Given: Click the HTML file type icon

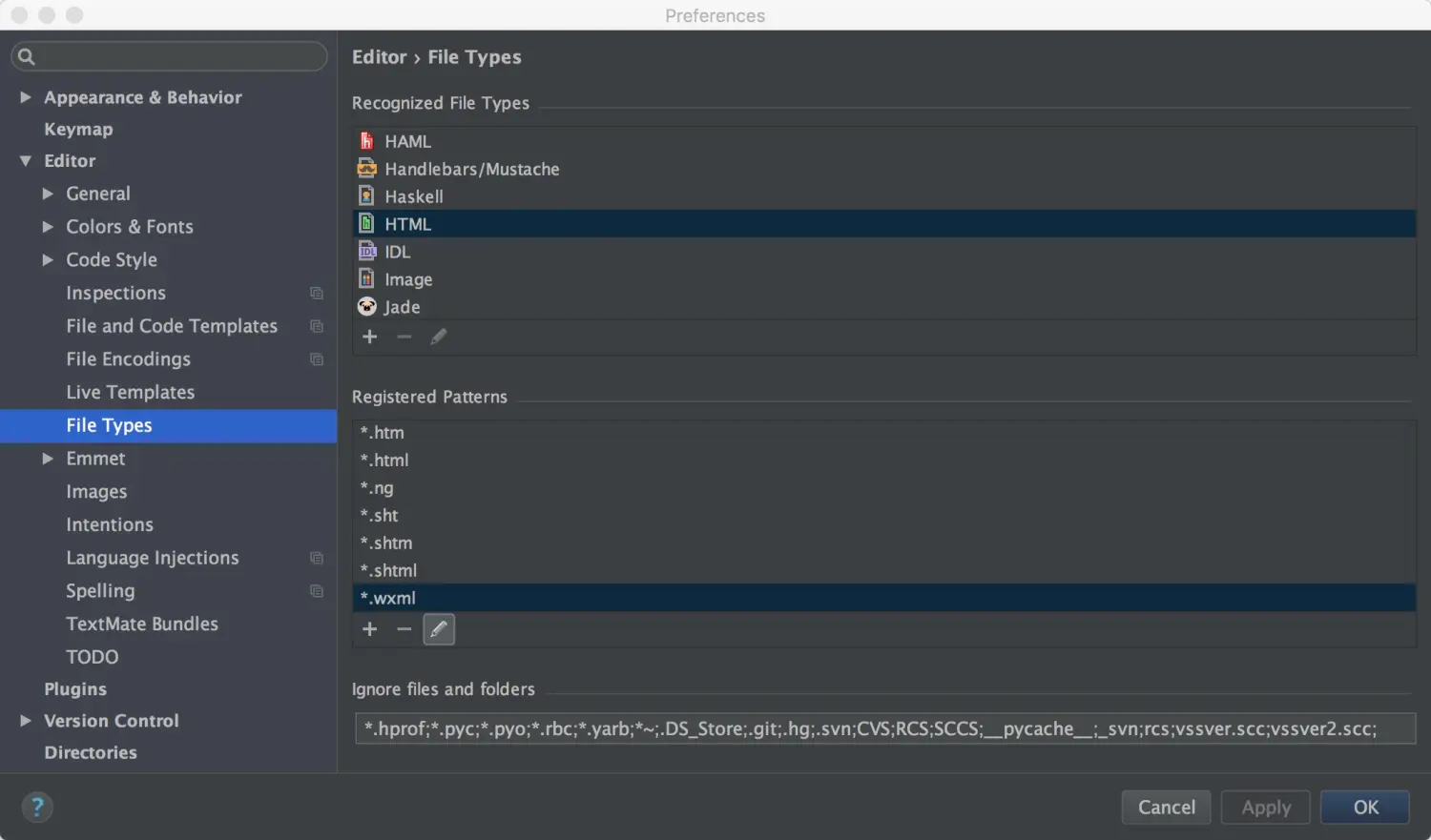Looking at the screenshot, I should [x=366, y=224].
